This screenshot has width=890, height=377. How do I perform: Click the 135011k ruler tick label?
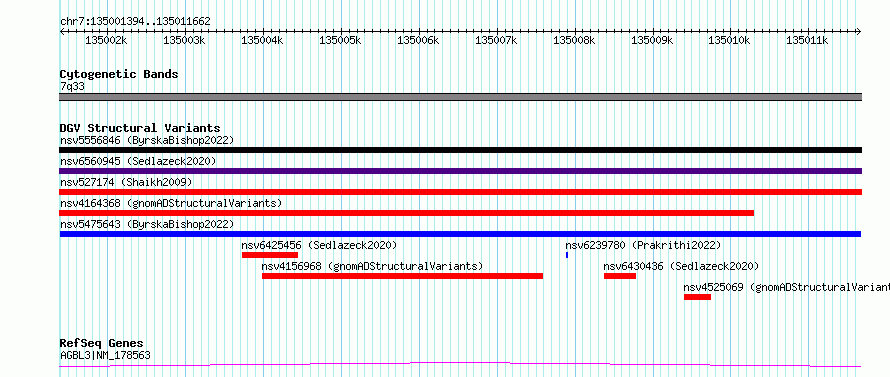808,40
